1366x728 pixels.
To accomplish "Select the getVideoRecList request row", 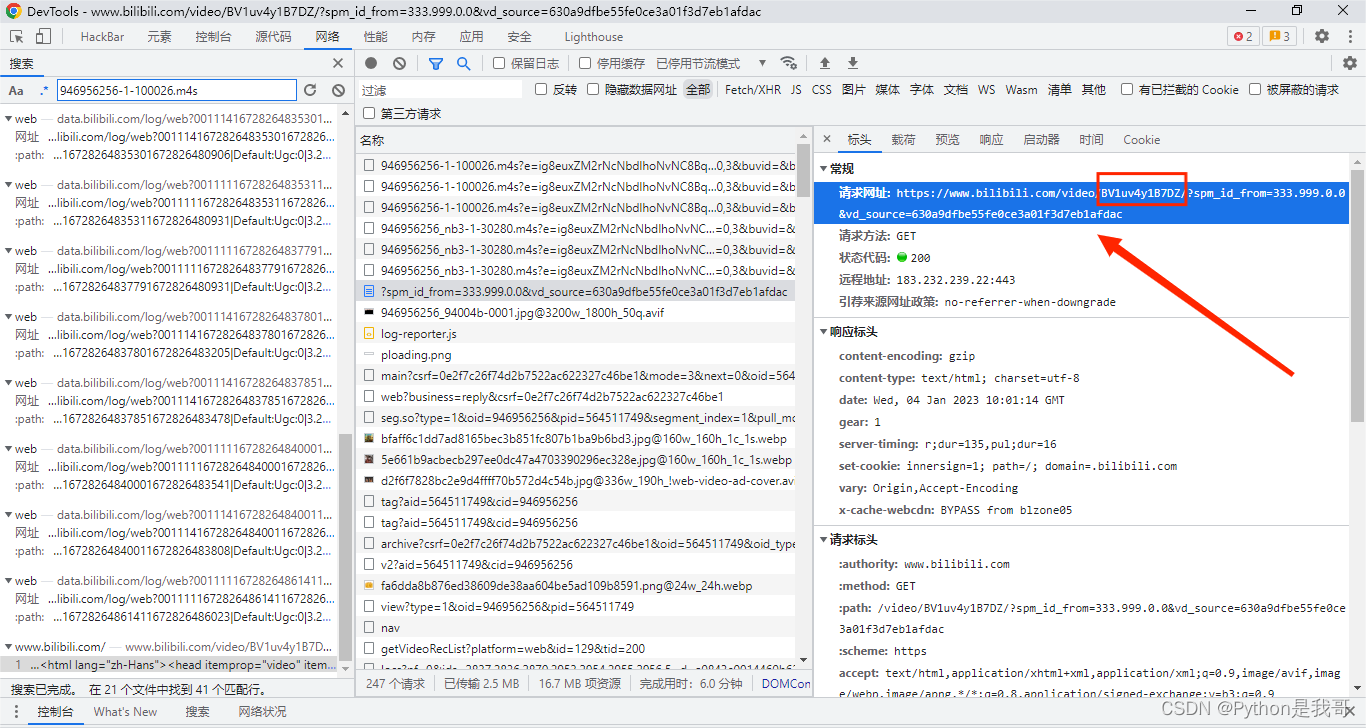I will pos(577,649).
